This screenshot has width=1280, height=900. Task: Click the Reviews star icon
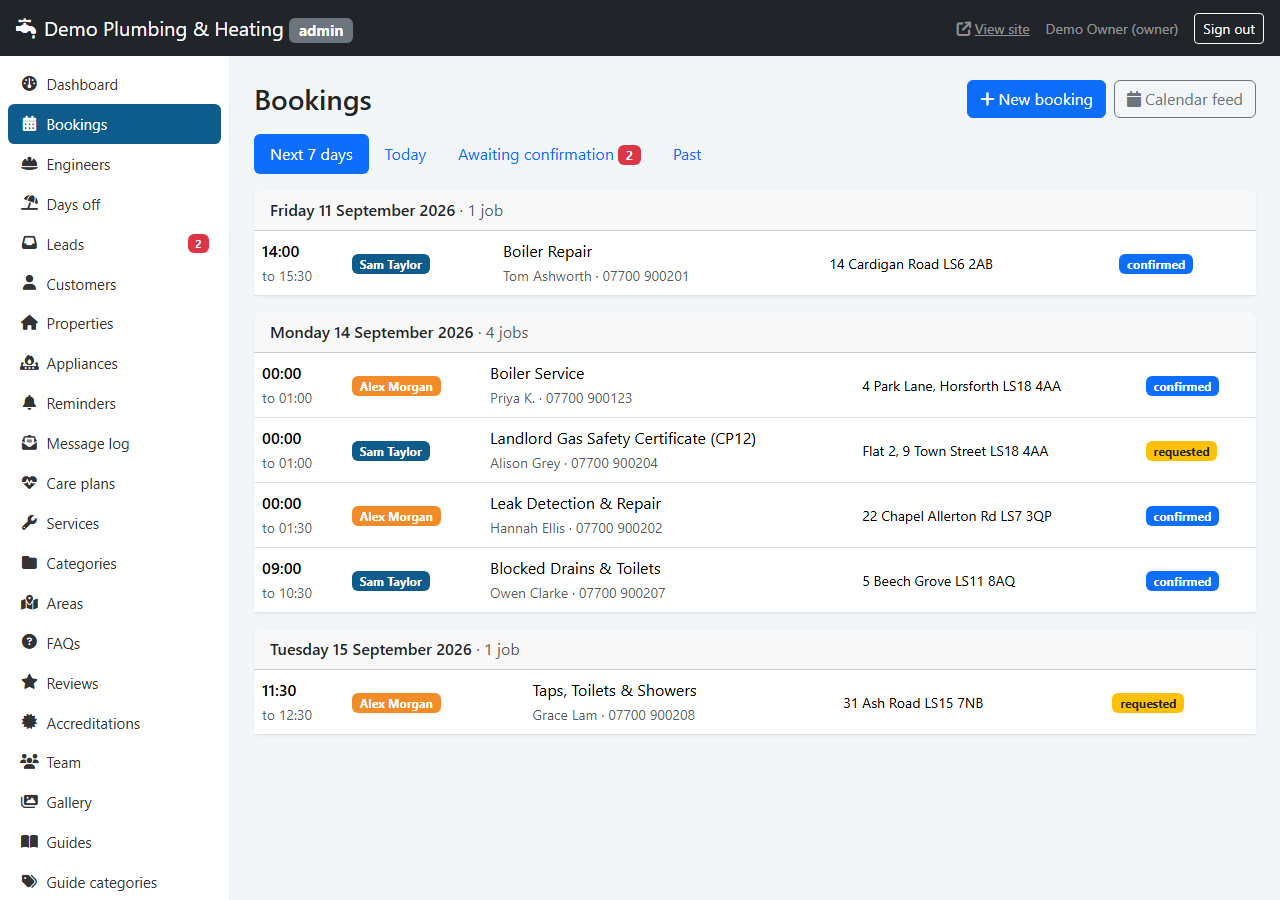[x=29, y=683]
